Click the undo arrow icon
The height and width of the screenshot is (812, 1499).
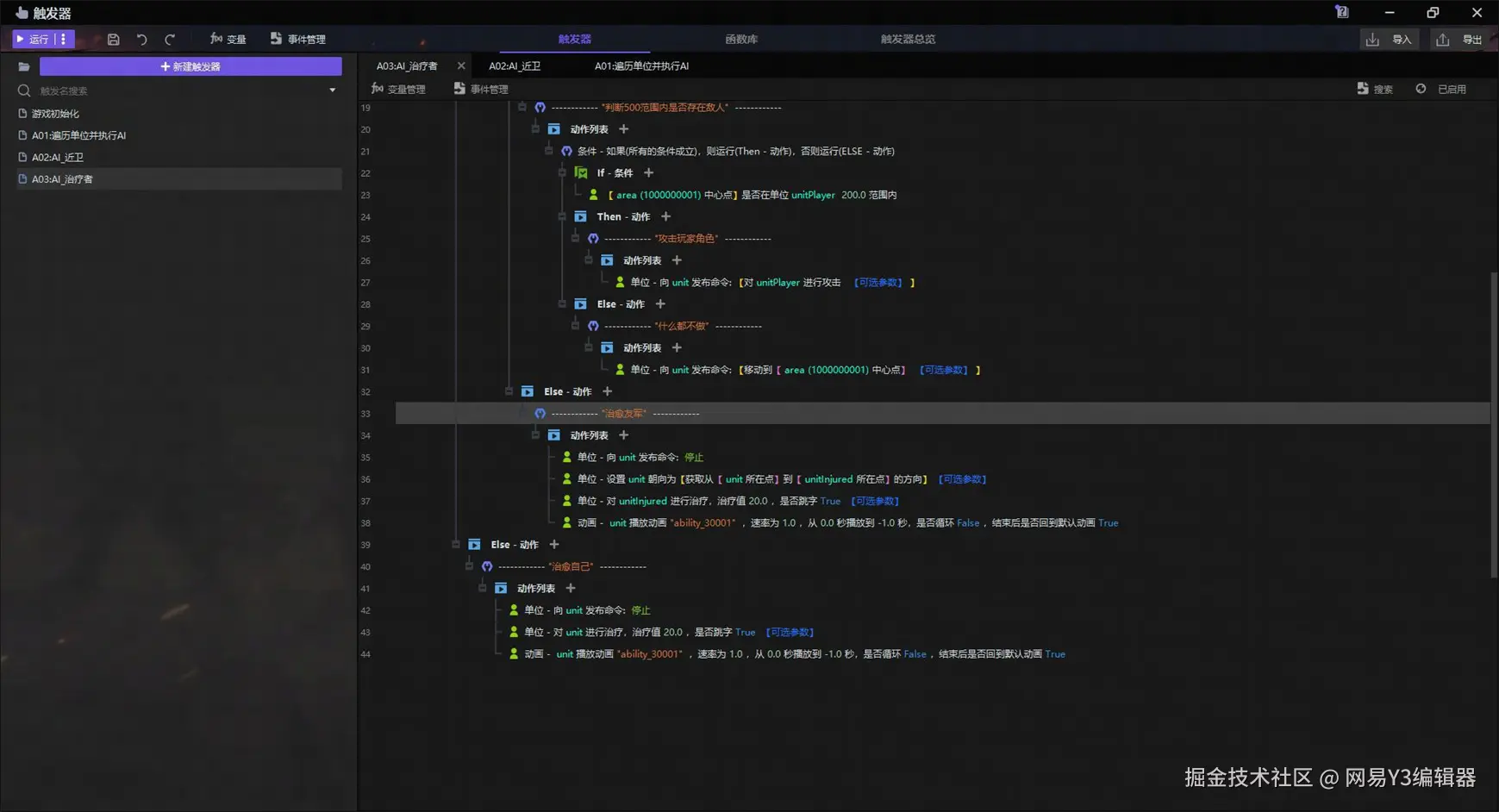(141, 40)
